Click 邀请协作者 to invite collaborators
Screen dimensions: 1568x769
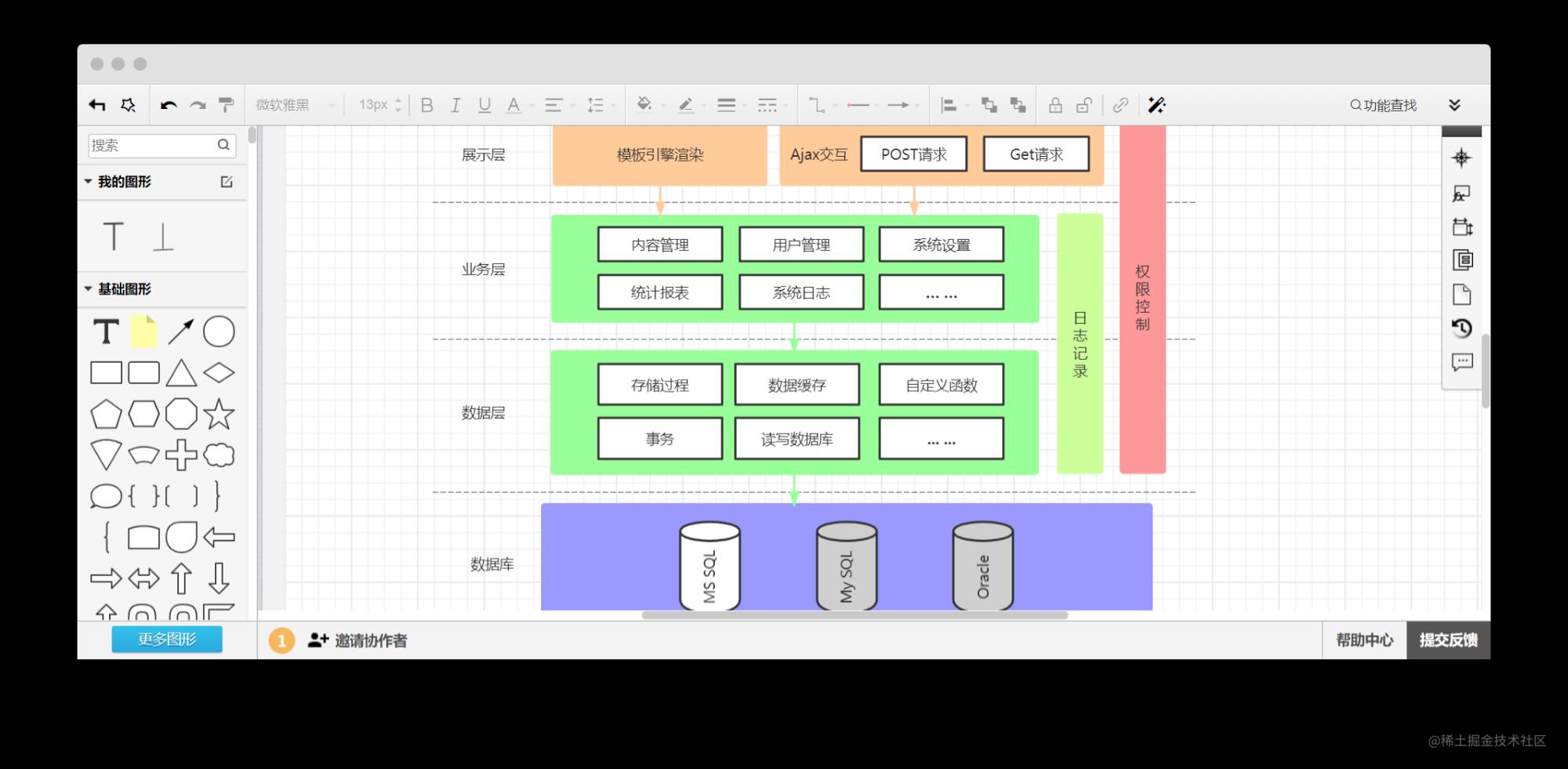358,640
